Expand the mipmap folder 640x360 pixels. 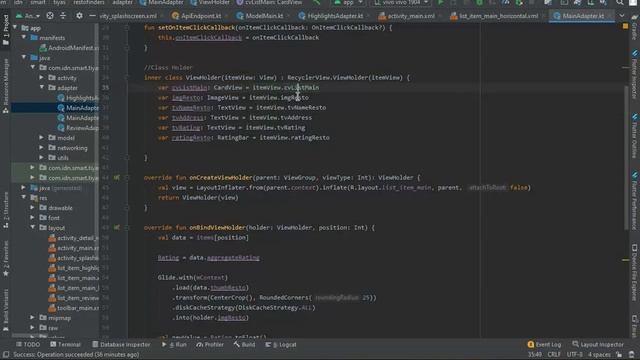click(33, 318)
